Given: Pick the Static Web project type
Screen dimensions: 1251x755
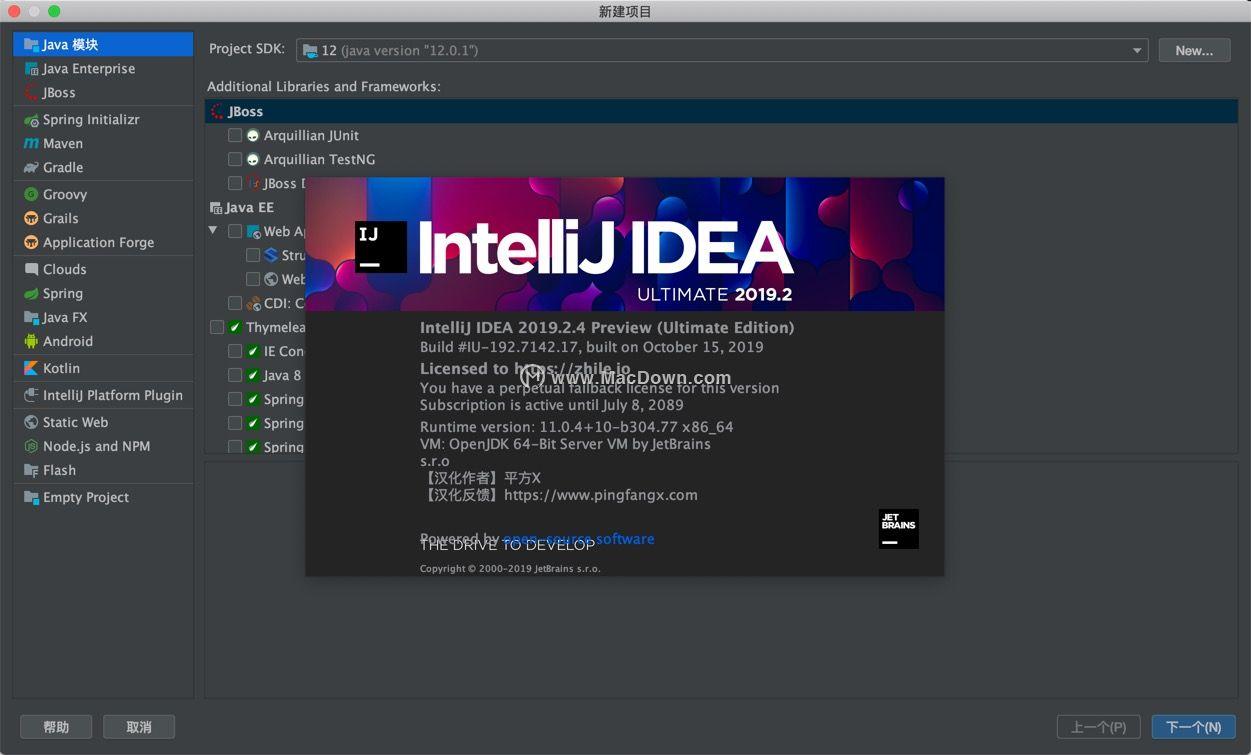Looking at the screenshot, I should 103,422.
